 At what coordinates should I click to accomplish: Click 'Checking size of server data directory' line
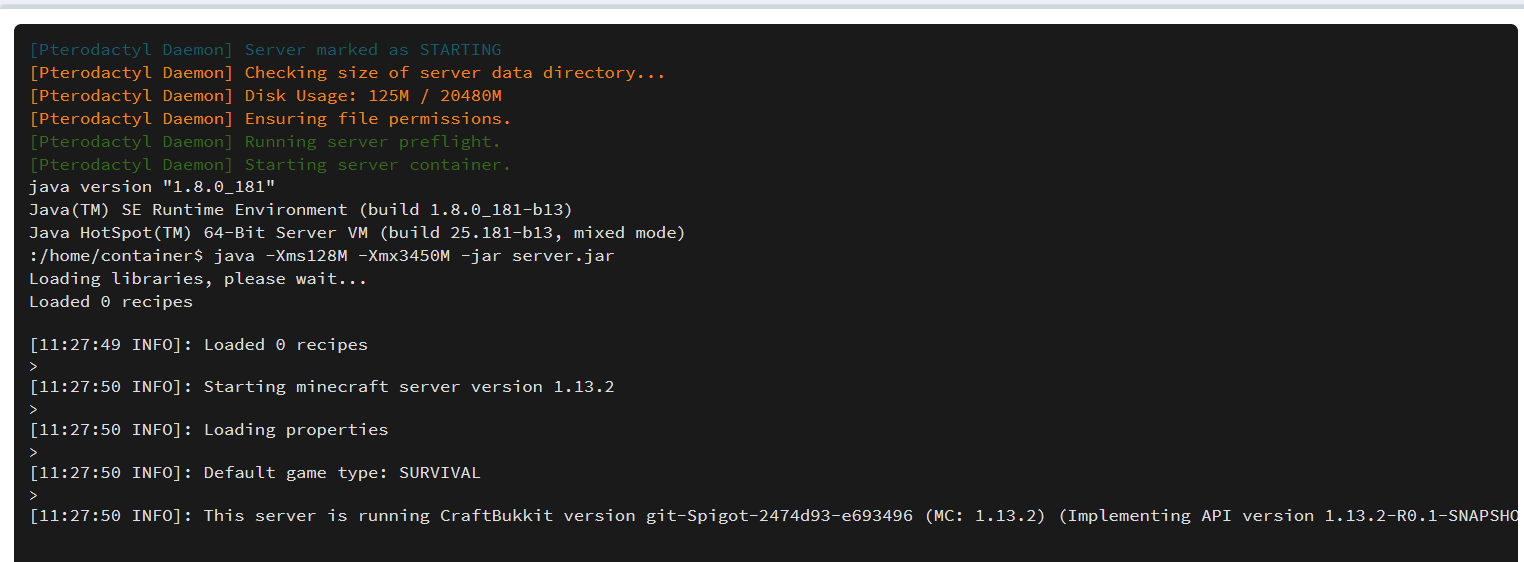point(347,73)
